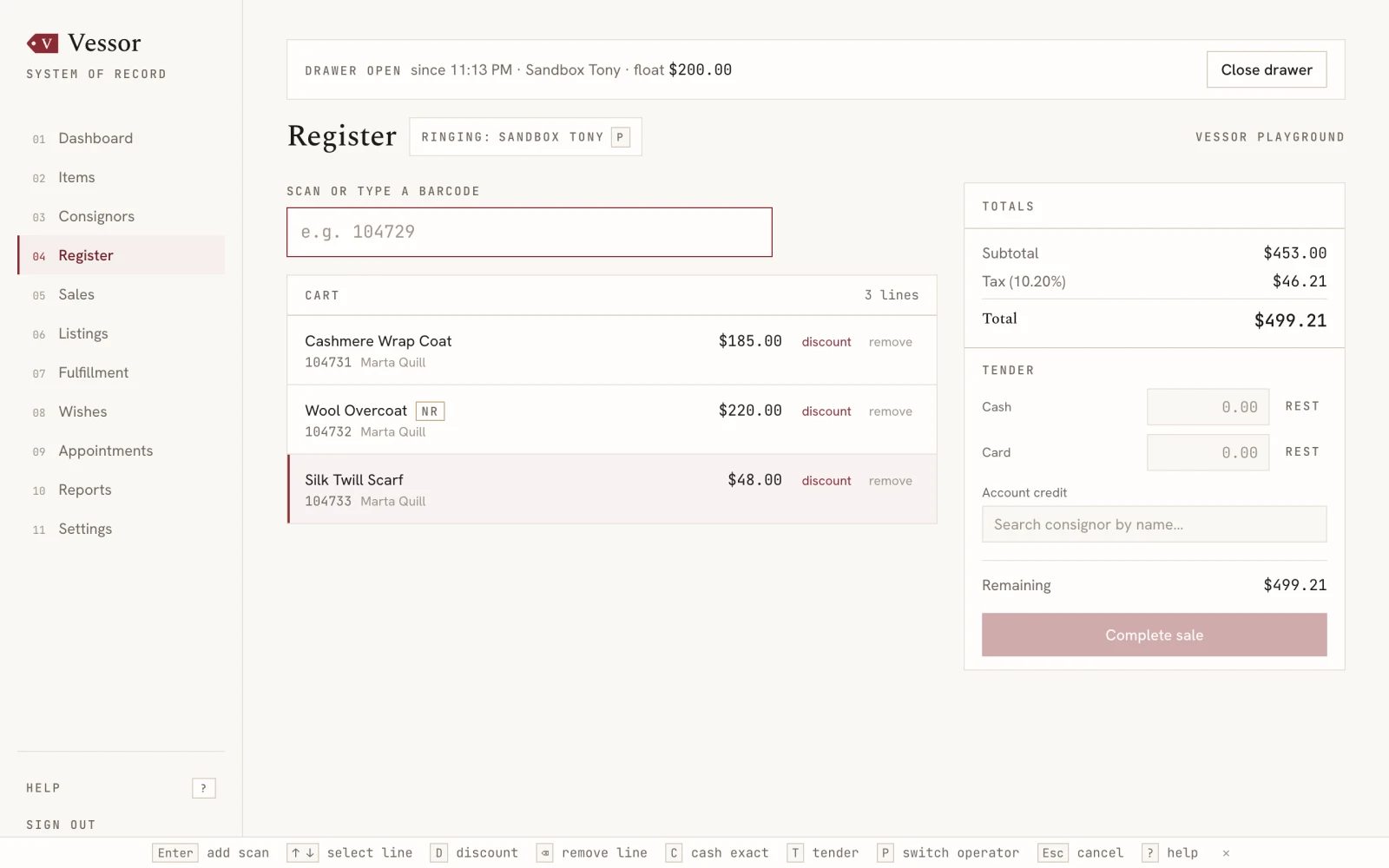Open the Wishes page
1389x868 pixels.
[121, 411]
